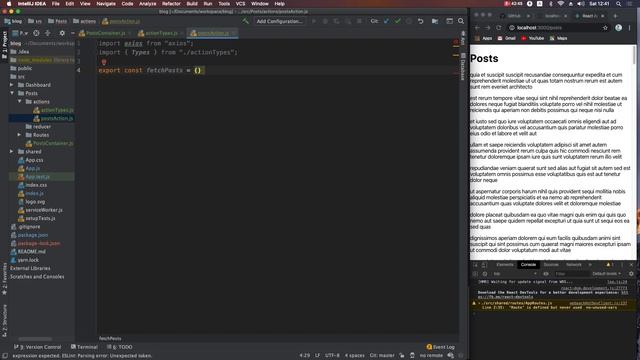Viewport: 640px width, 360px height.
Task: Click the Expand/Collapse all icon in Project panel
Action: [x=48, y=33]
